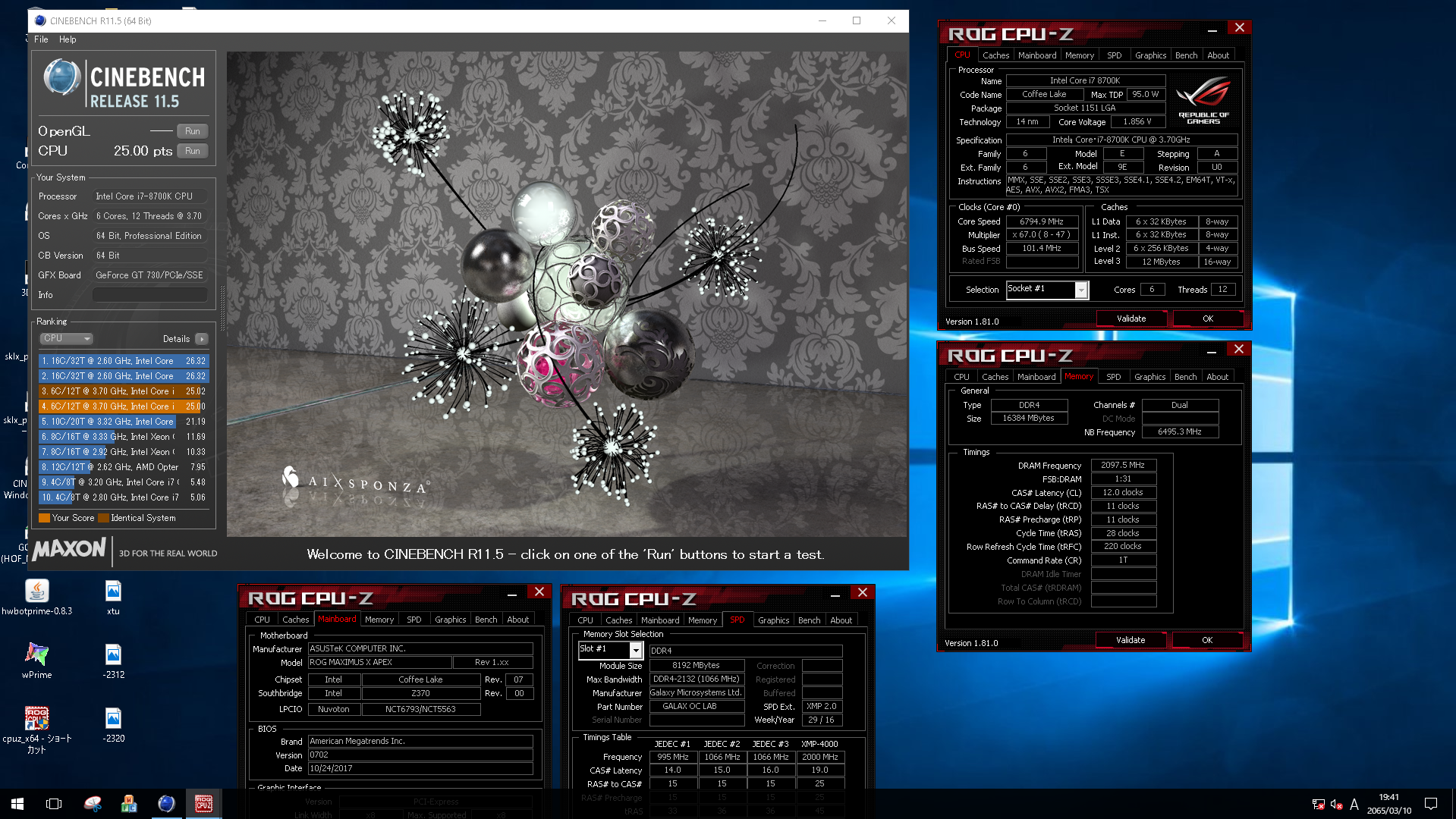
Task: Click Validate in the Memory tab window
Action: pyautogui.click(x=1131, y=640)
